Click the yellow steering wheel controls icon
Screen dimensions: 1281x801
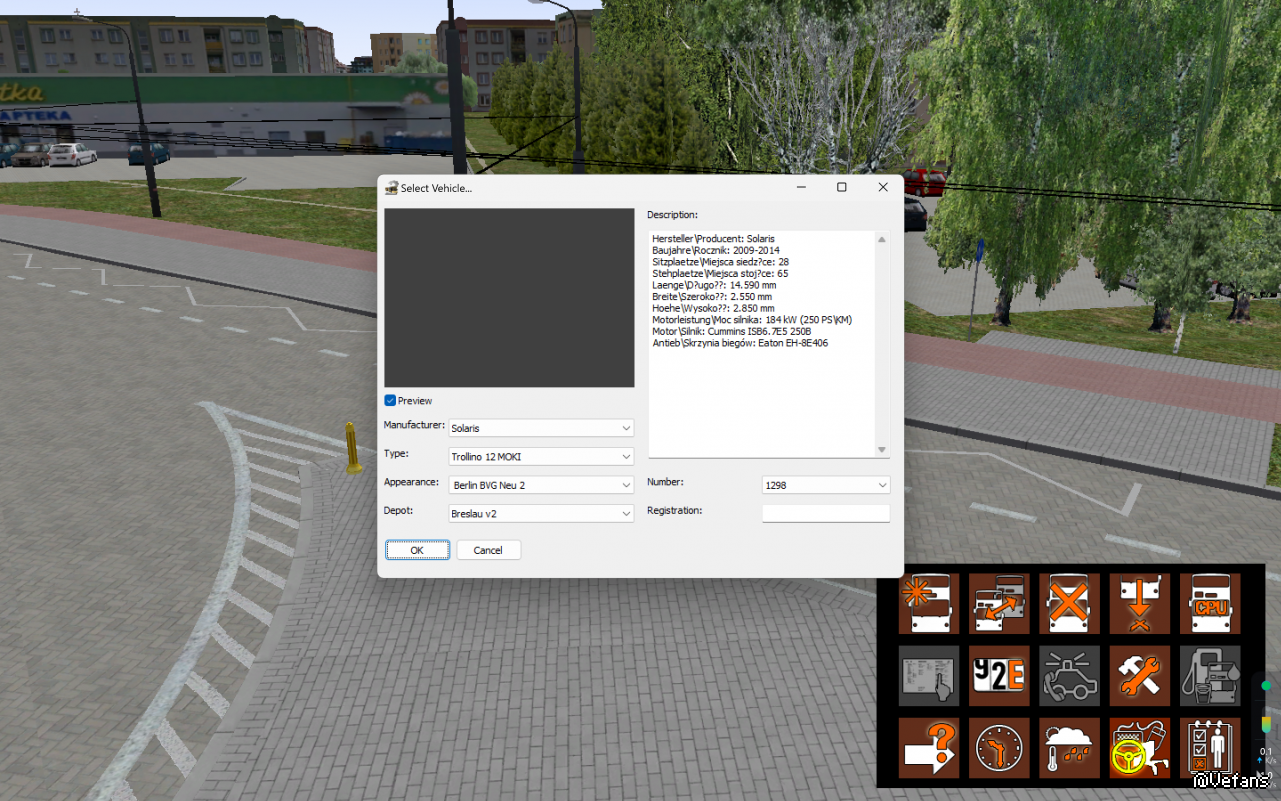(x=1140, y=748)
